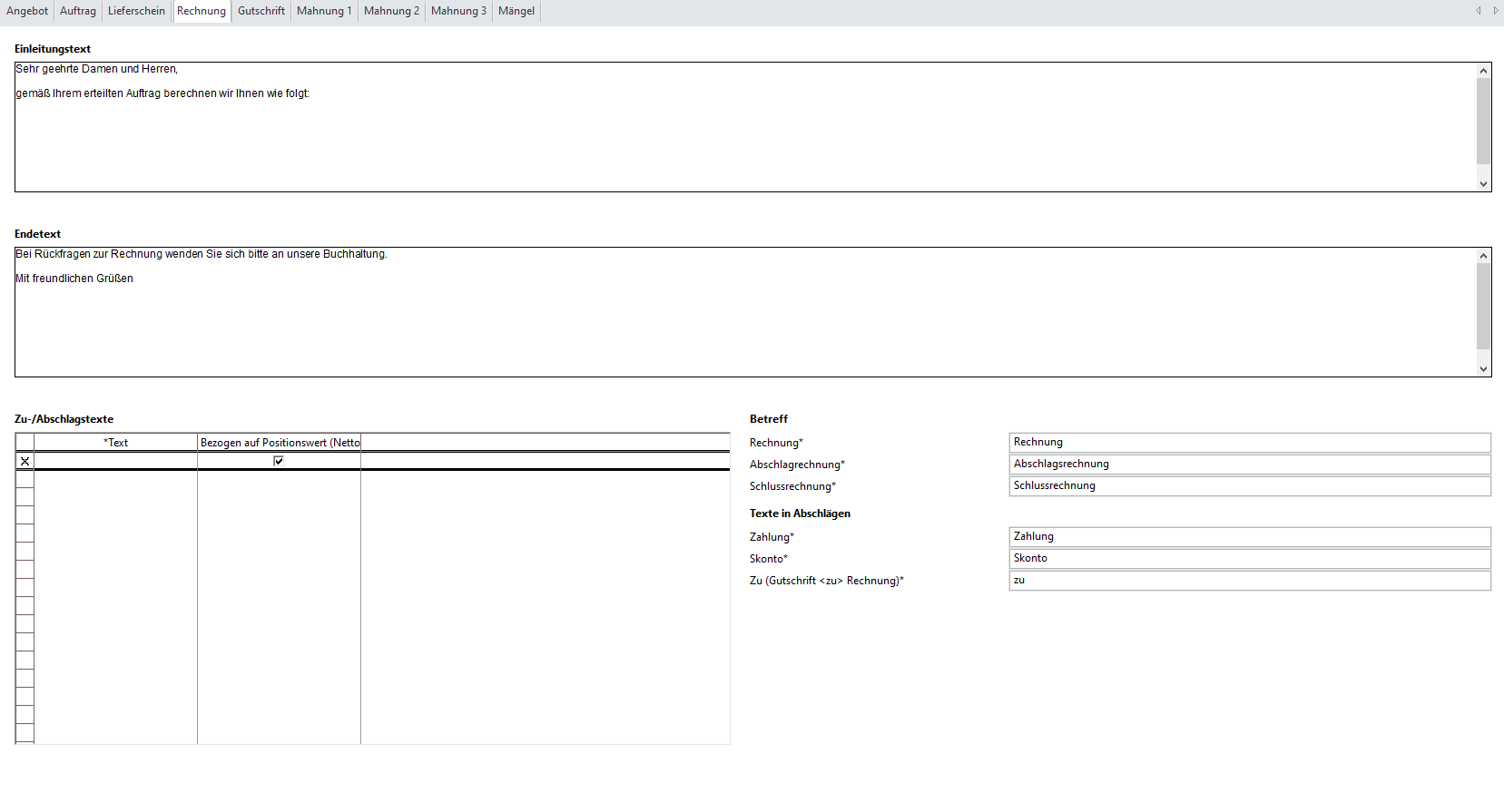Select the new-row marker in Zu-/Abschlagstexte grid
Image resolution: width=1504 pixels, height=812 pixels.
click(x=25, y=461)
